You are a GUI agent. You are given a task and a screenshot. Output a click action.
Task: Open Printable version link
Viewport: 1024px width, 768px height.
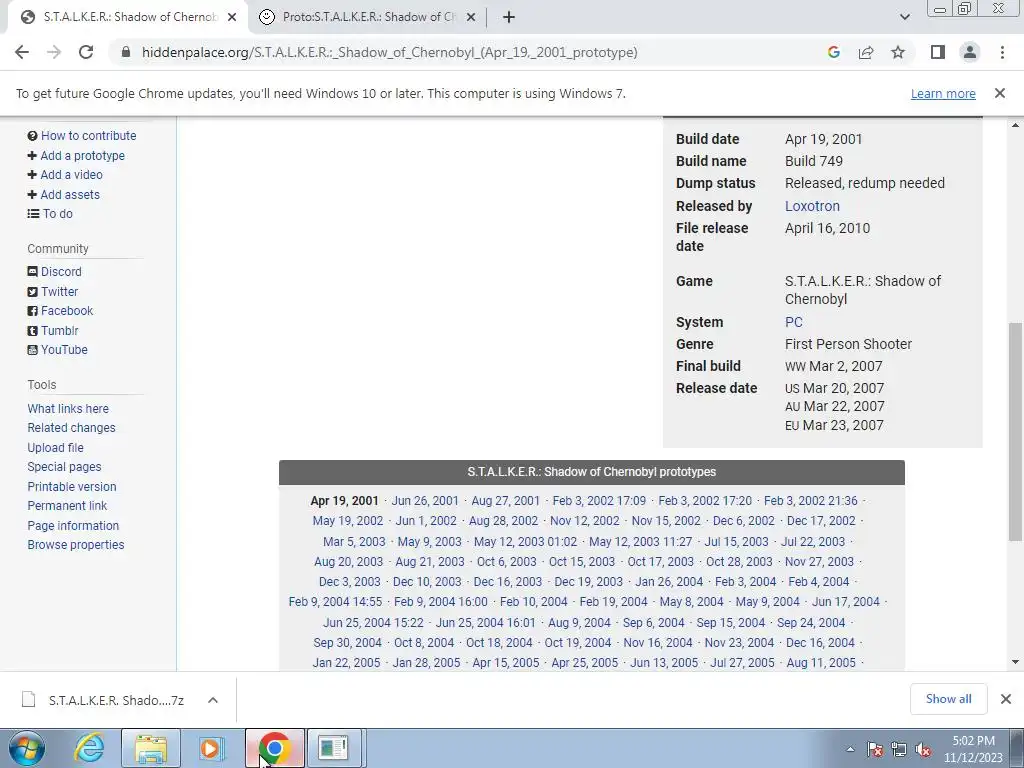[x=72, y=487]
